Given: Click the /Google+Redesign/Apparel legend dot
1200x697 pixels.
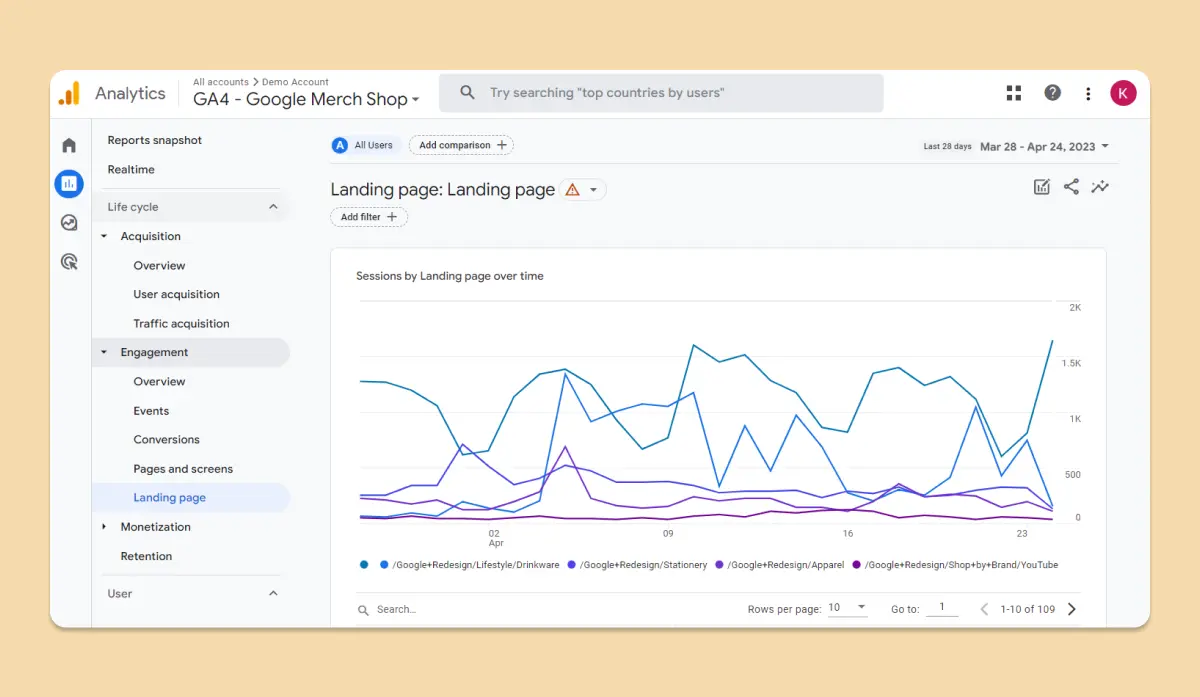Looking at the screenshot, I should [718, 565].
